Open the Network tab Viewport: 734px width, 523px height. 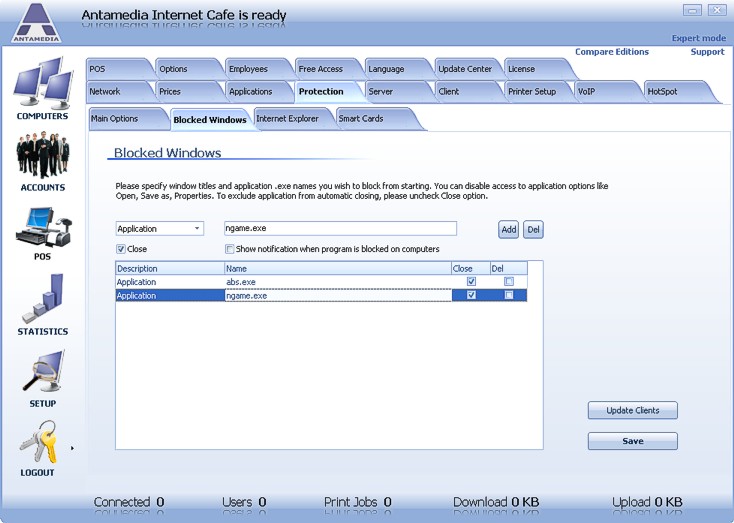click(x=118, y=92)
